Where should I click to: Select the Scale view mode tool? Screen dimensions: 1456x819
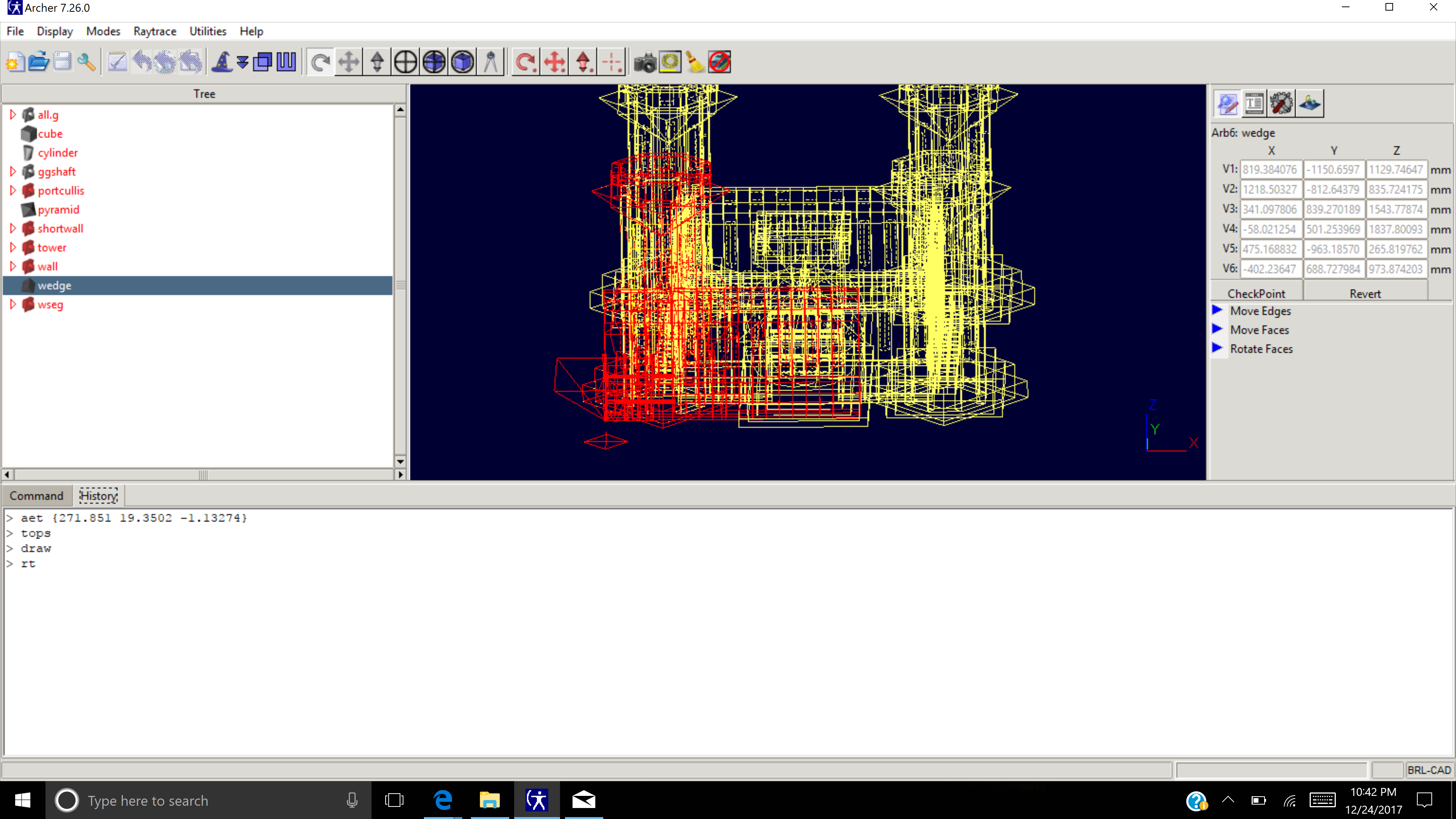377,61
